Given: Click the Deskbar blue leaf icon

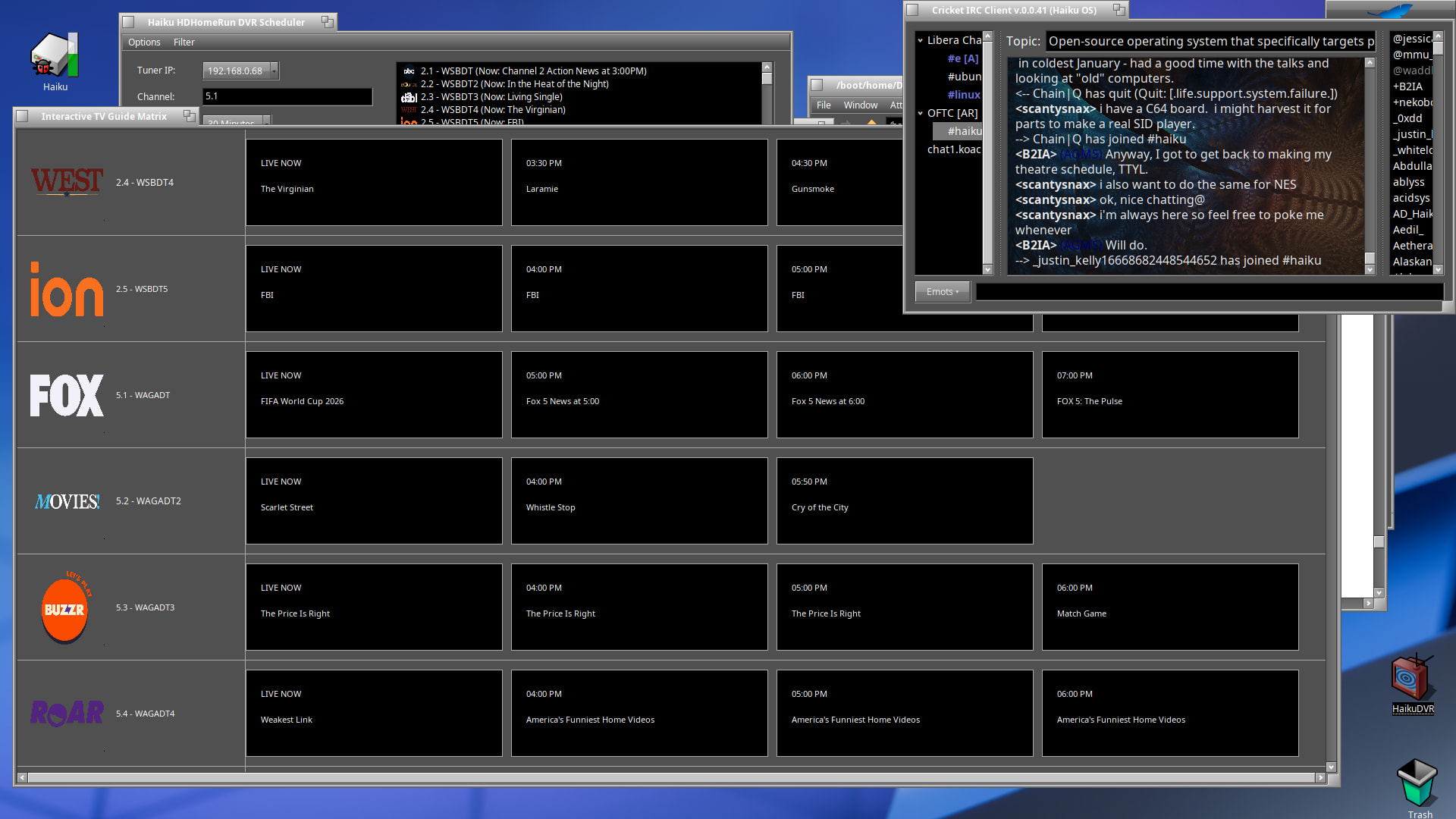Looking at the screenshot, I should 1391,10.
